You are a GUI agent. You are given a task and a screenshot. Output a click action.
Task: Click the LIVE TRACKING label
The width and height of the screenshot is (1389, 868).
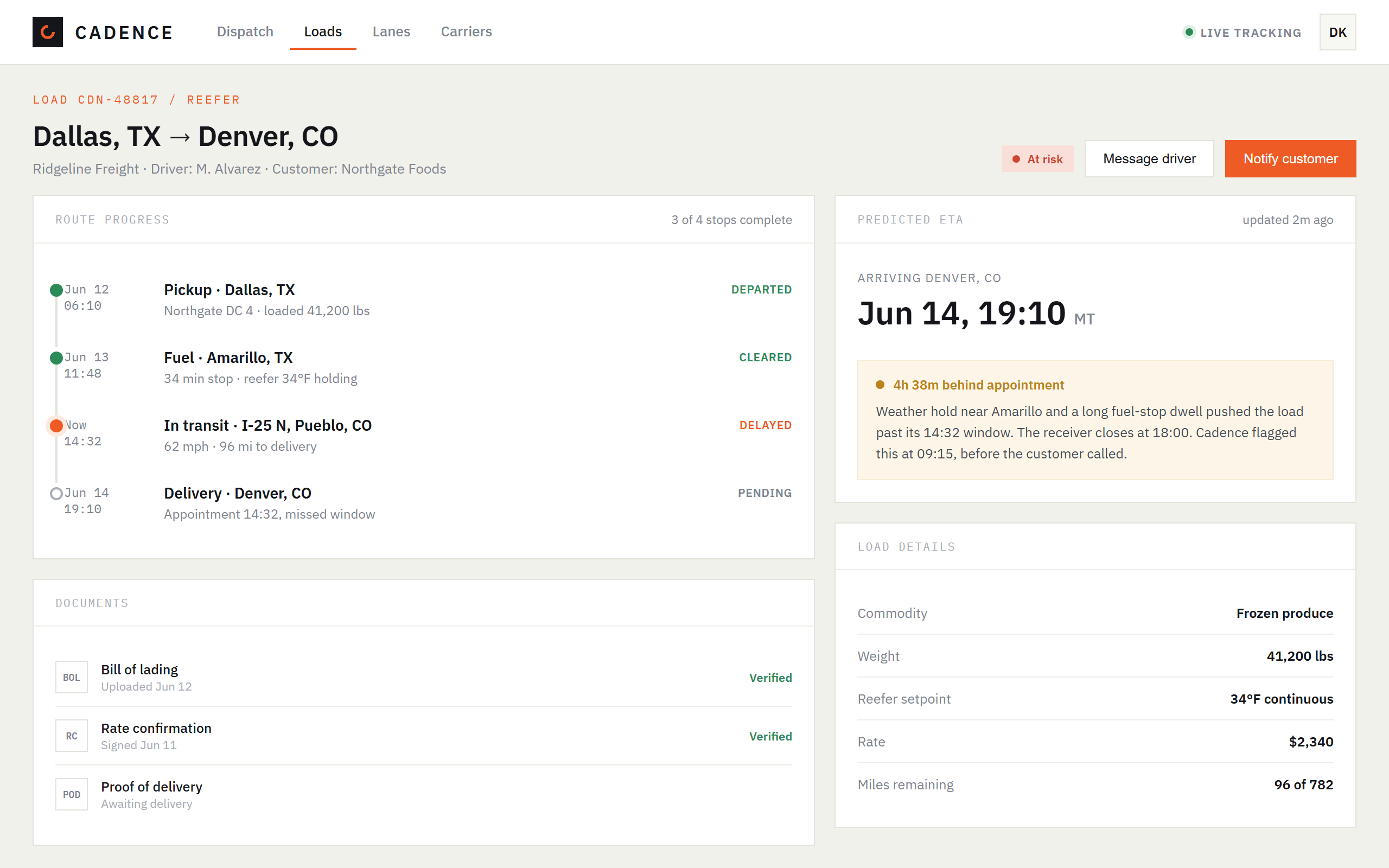1251,33
